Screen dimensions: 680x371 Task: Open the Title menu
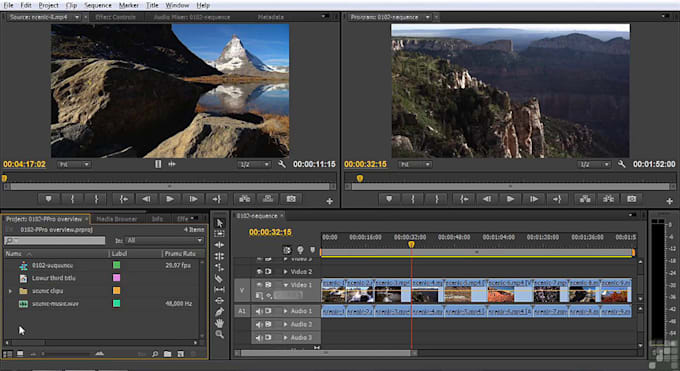(x=152, y=5)
